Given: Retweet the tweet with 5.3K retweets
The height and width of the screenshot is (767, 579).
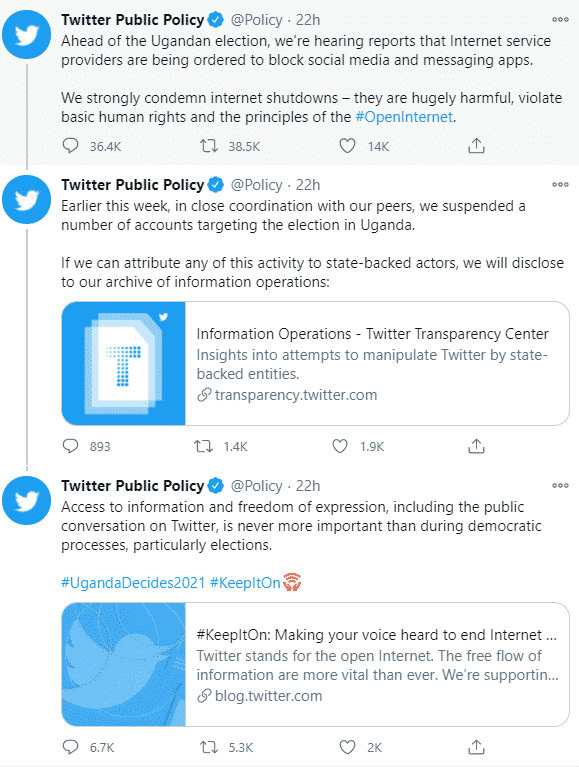Looking at the screenshot, I should [209, 747].
